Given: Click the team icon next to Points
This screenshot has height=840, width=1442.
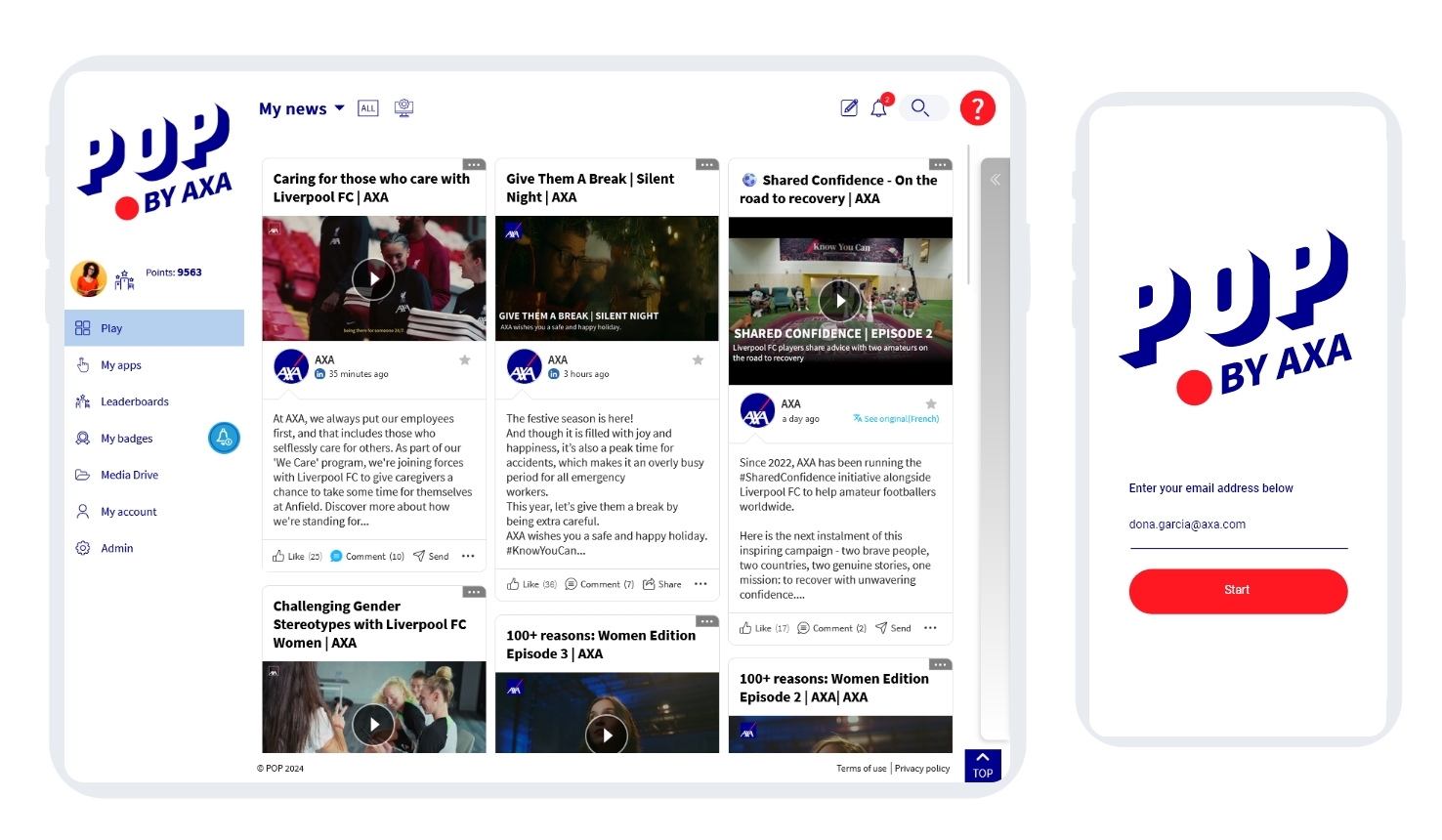Looking at the screenshot, I should [x=124, y=280].
